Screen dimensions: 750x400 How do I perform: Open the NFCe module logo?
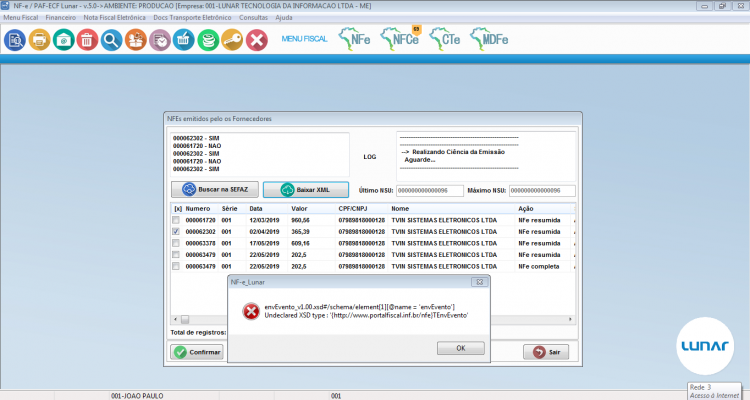tap(400, 38)
